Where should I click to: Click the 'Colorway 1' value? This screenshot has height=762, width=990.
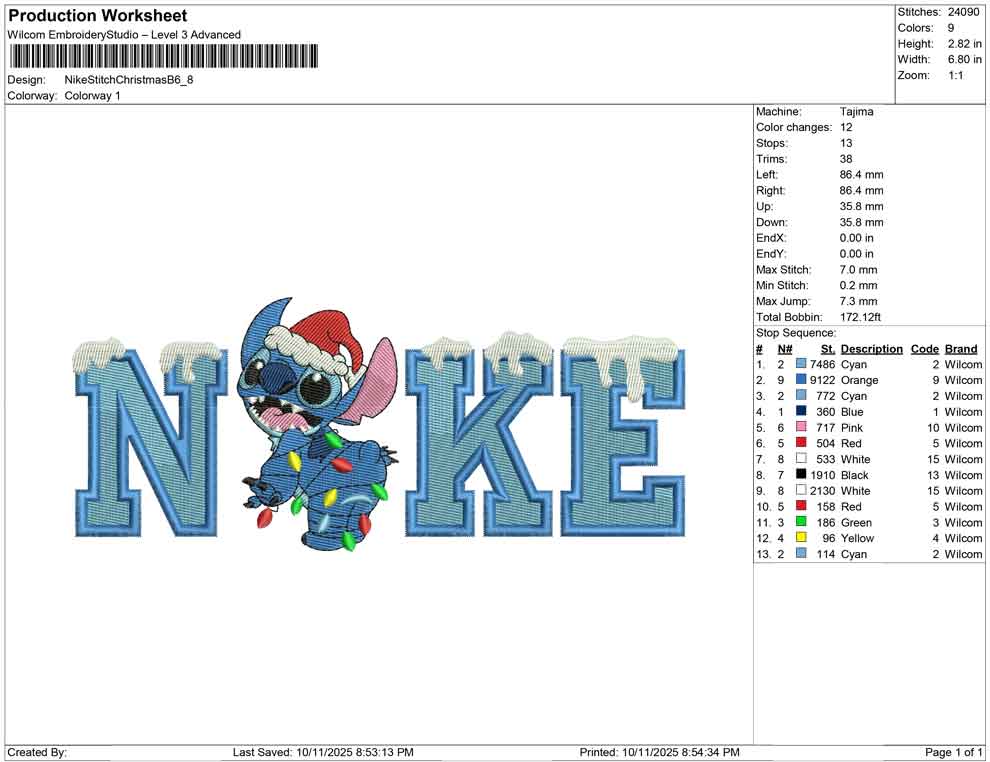coord(92,96)
